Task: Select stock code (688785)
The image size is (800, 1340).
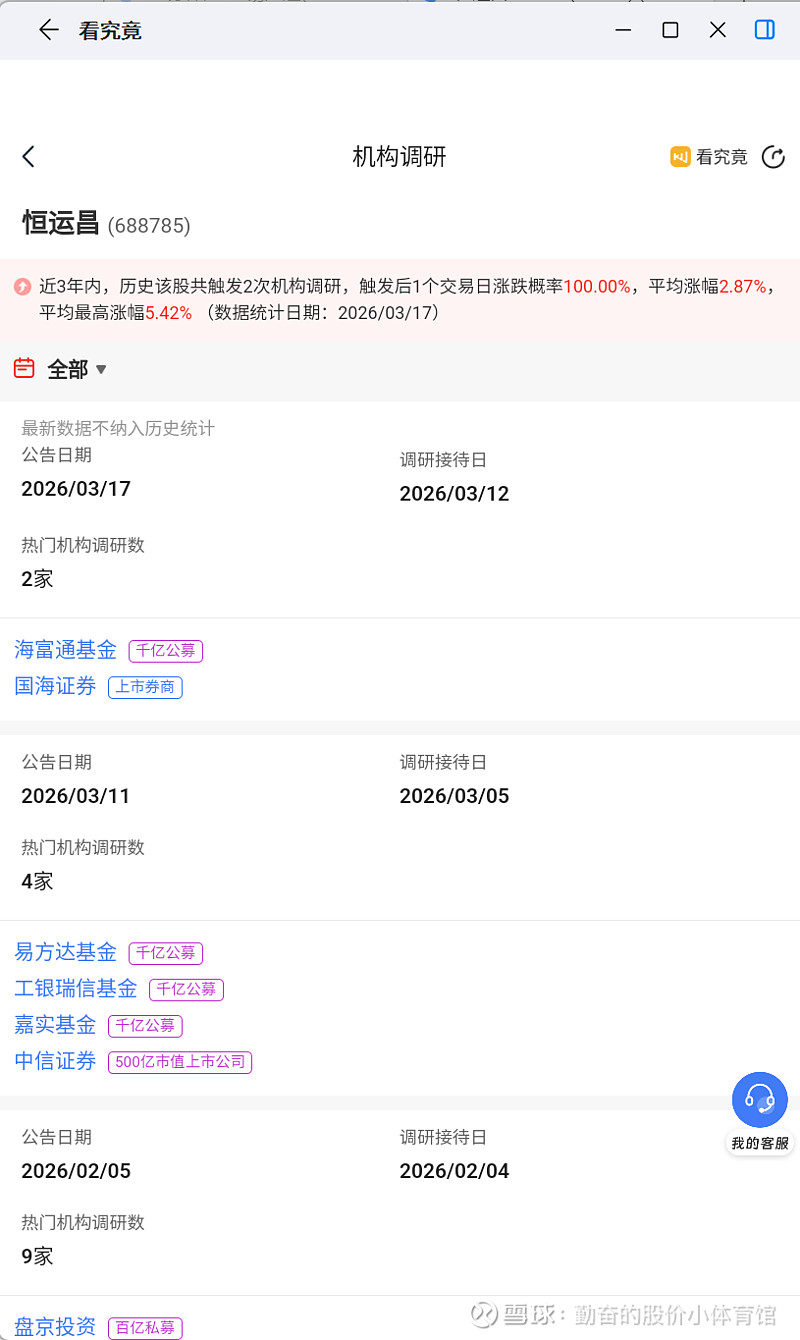Action: tap(149, 225)
